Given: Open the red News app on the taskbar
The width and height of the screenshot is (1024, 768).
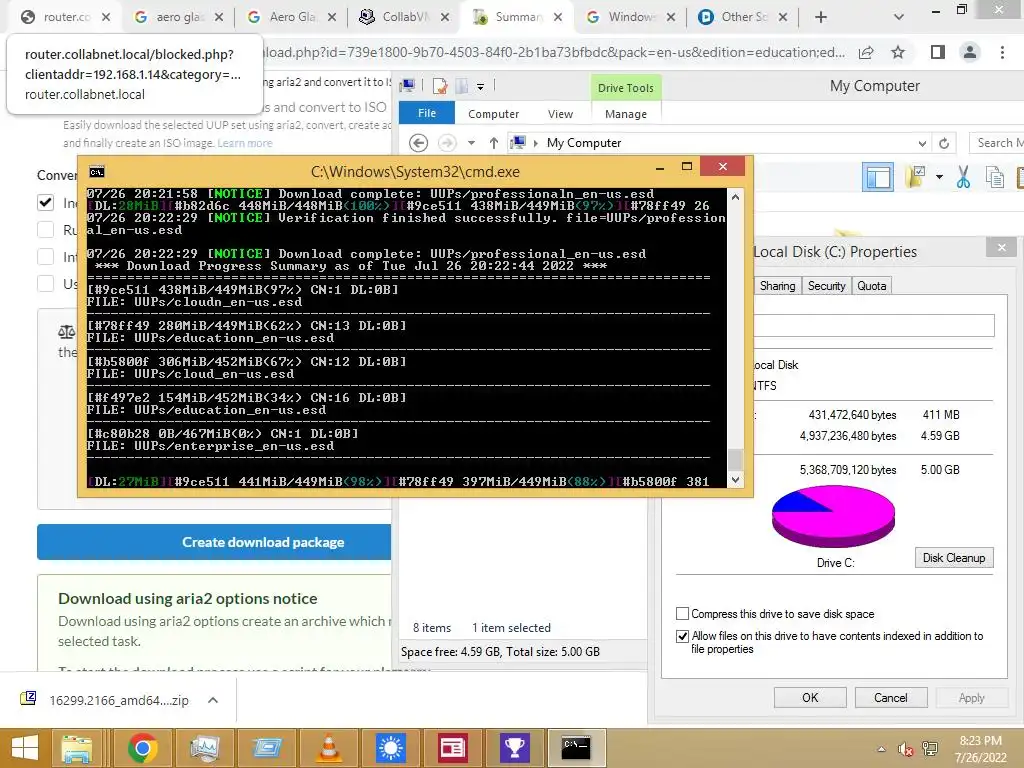Looking at the screenshot, I should pyautogui.click(x=453, y=748).
